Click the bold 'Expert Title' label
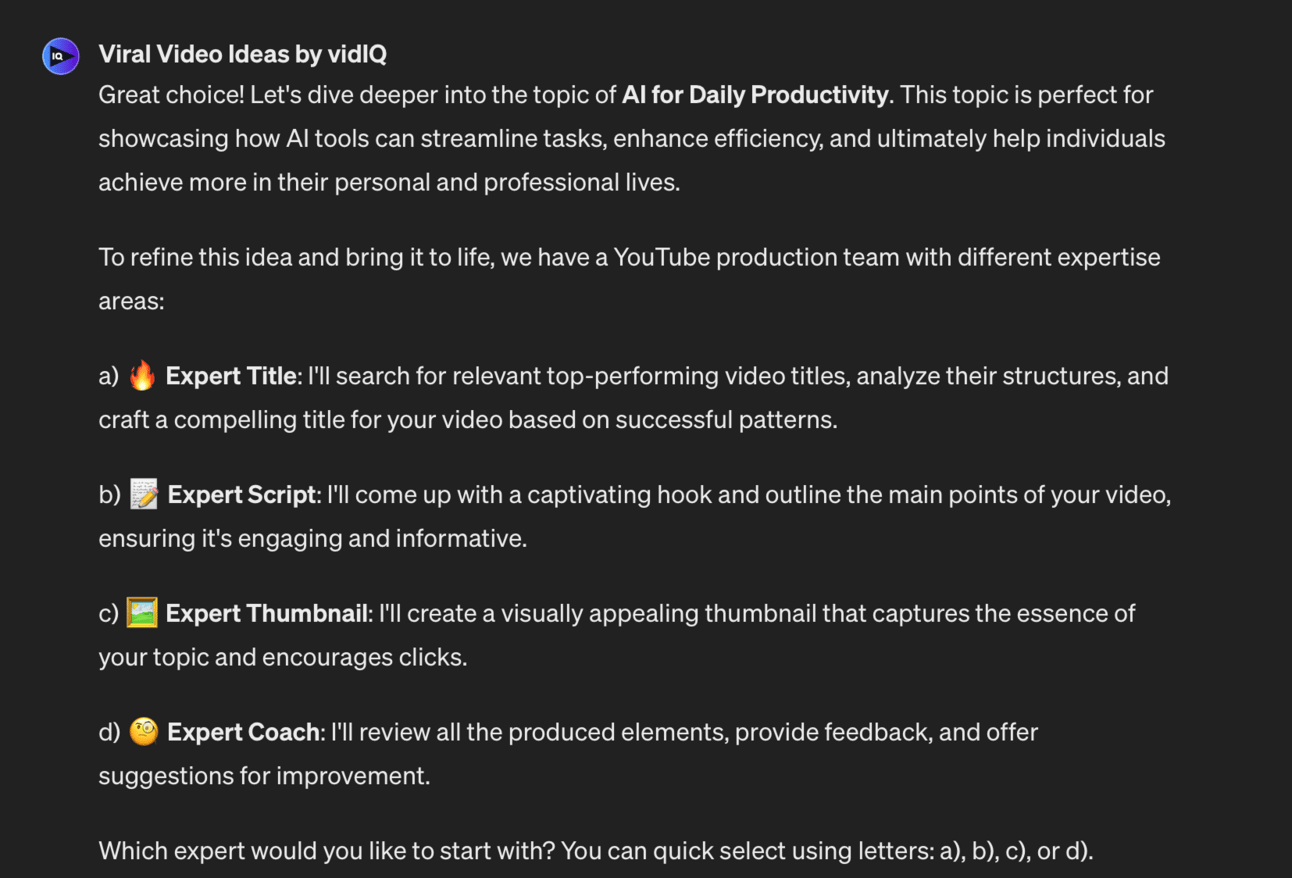Screen dimensions: 1292x878 pos(231,376)
